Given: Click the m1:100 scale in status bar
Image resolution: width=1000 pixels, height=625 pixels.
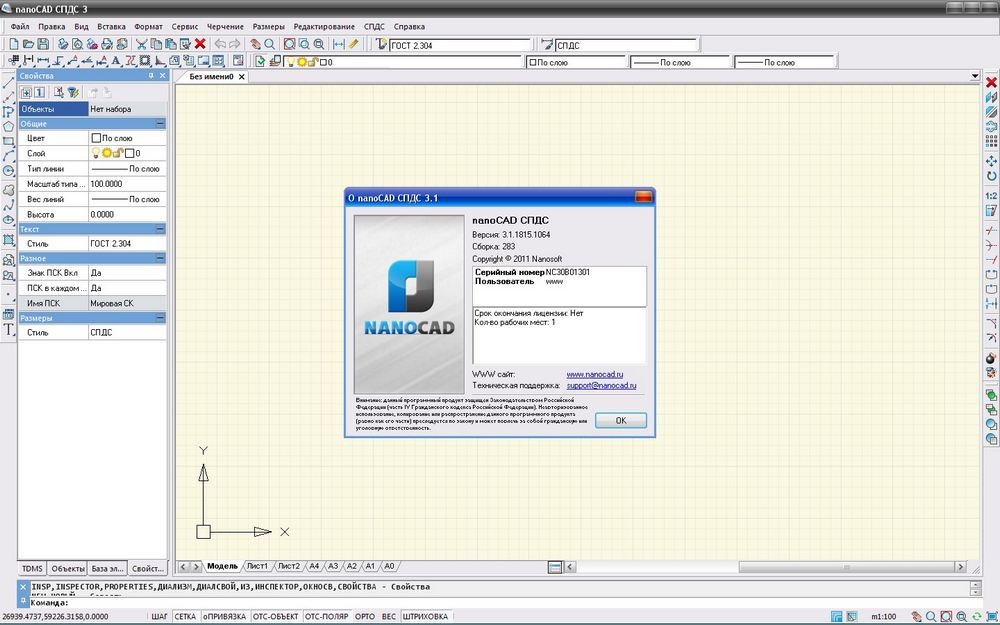Looking at the screenshot, I should (x=883, y=617).
